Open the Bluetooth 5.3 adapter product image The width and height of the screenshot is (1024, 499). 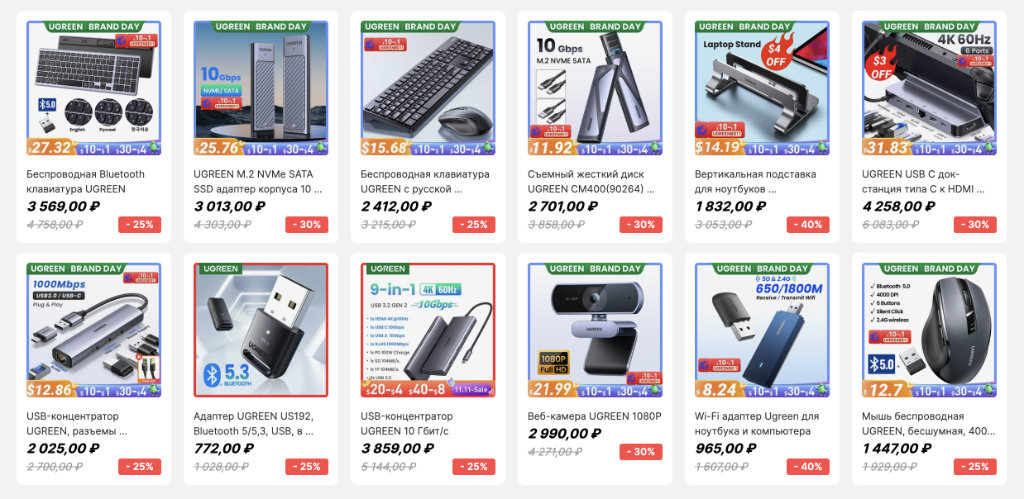pyautogui.click(x=261, y=330)
